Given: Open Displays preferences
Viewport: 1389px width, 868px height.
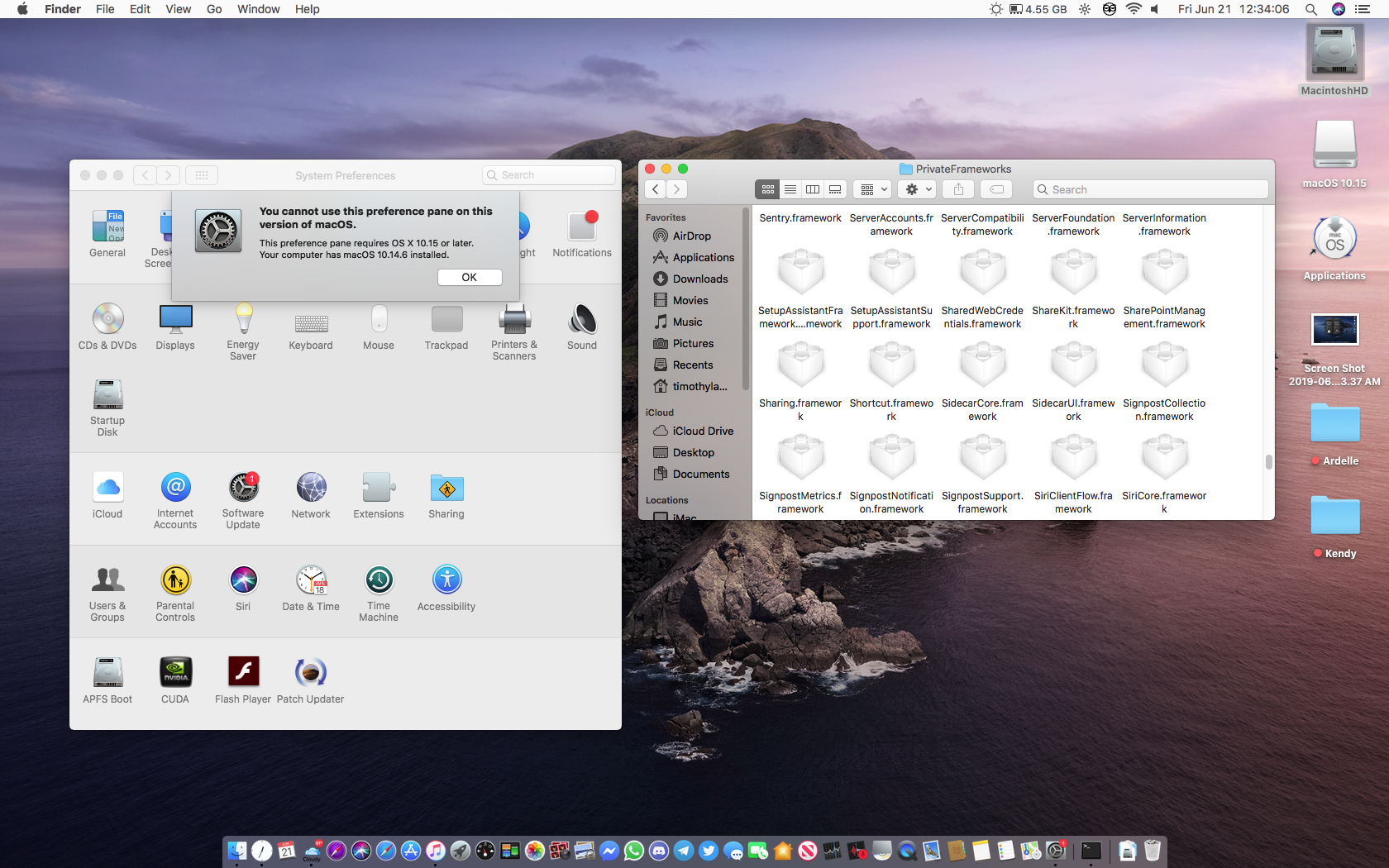Looking at the screenshot, I should [175, 327].
